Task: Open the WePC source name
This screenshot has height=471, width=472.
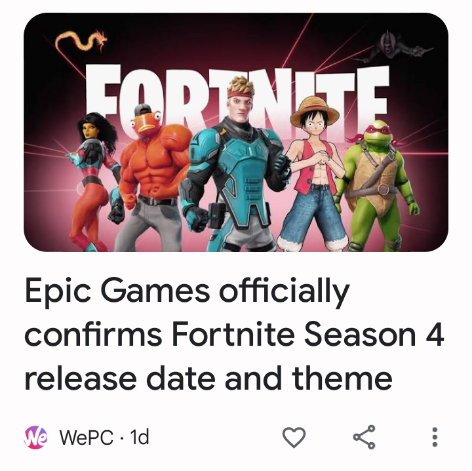Action: pyautogui.click(x=87, y=437)
